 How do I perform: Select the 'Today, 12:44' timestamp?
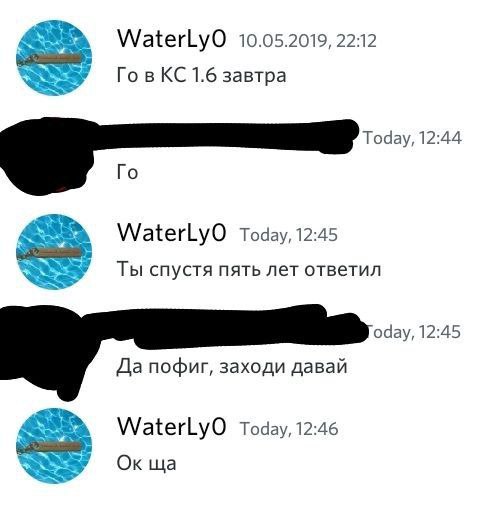pos(412,138)
